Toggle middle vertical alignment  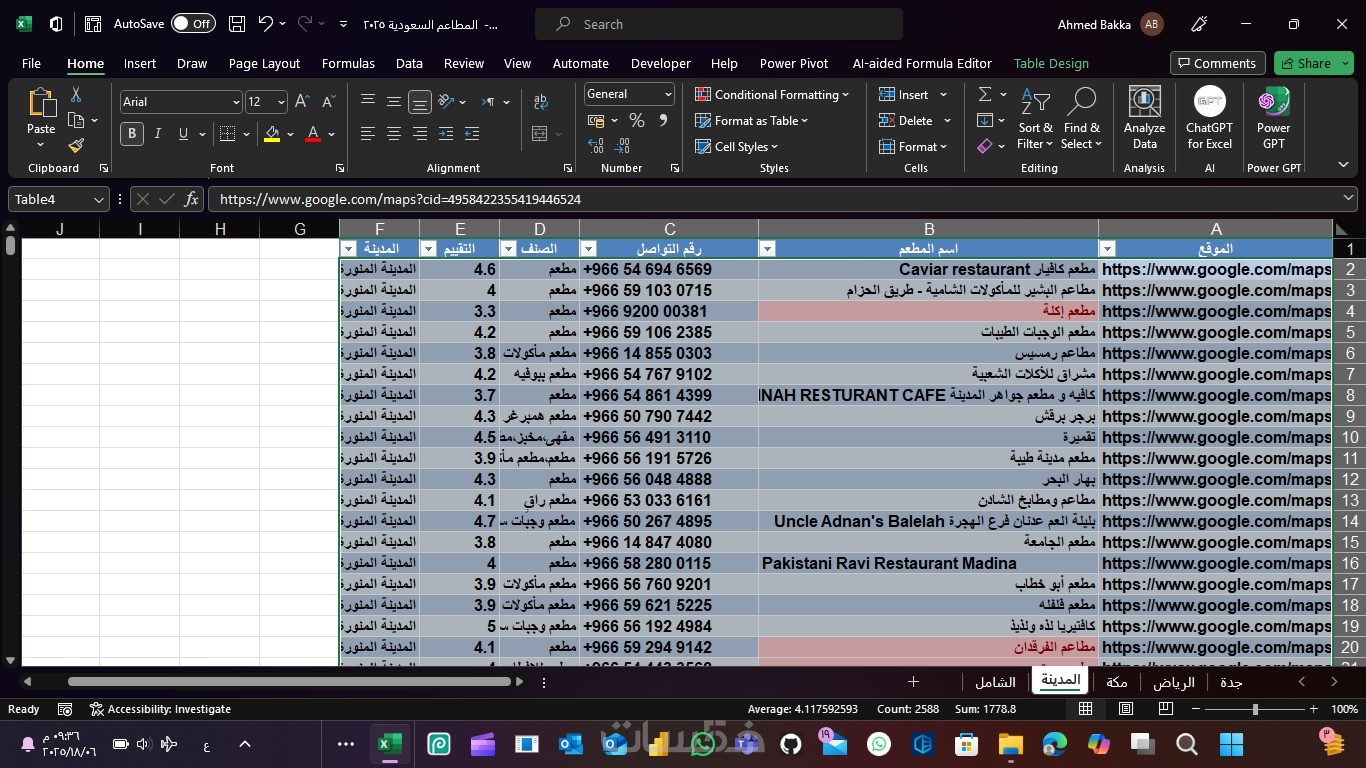tap(394, 102)
